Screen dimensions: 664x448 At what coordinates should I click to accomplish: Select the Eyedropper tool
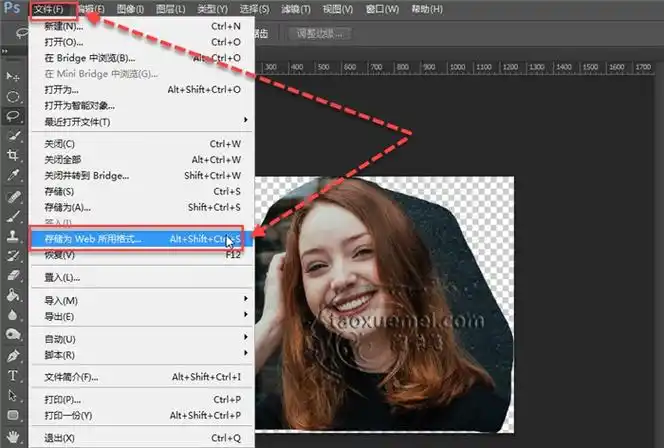click(14, 176)
